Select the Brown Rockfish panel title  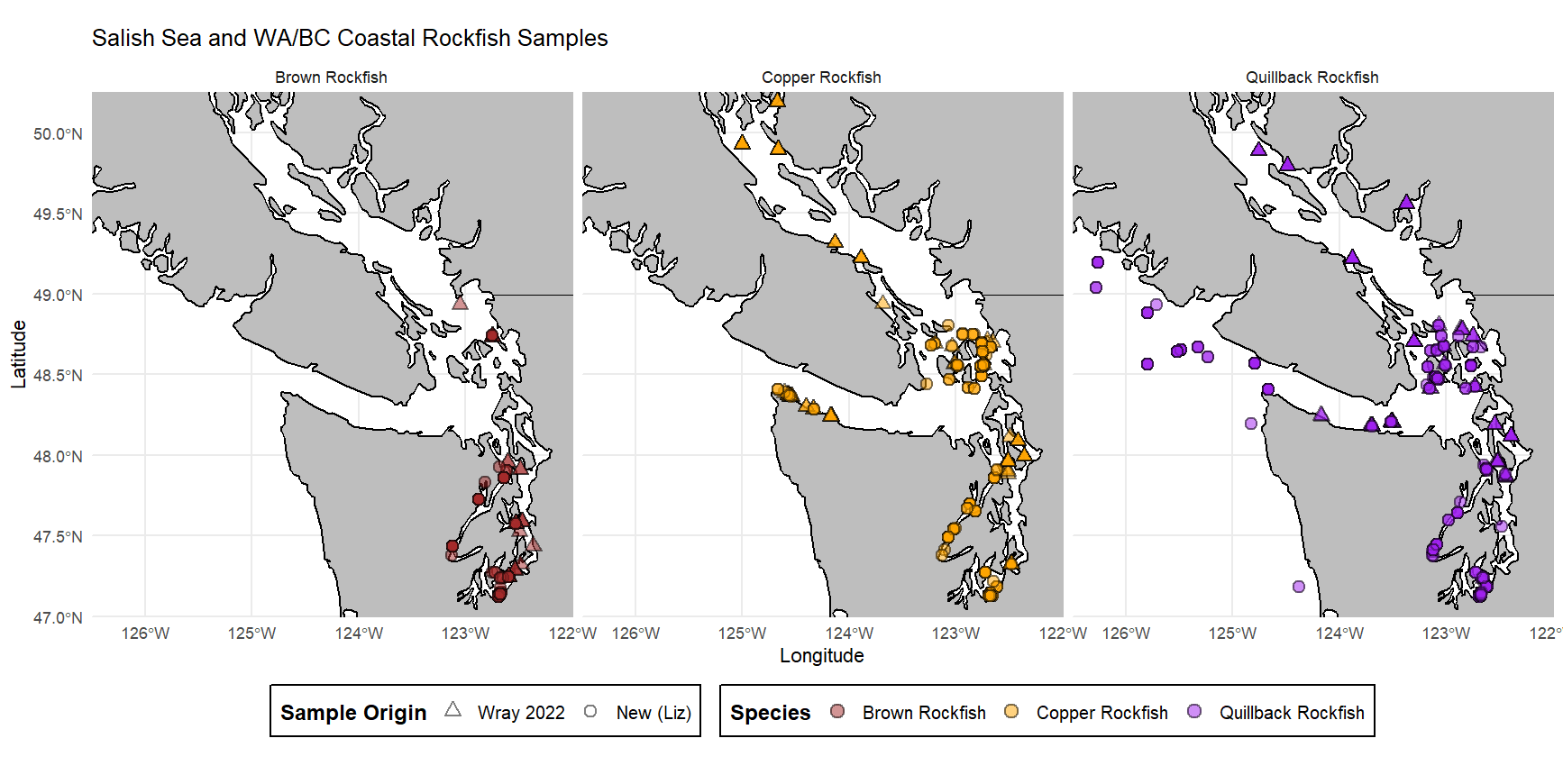point(331,77)
